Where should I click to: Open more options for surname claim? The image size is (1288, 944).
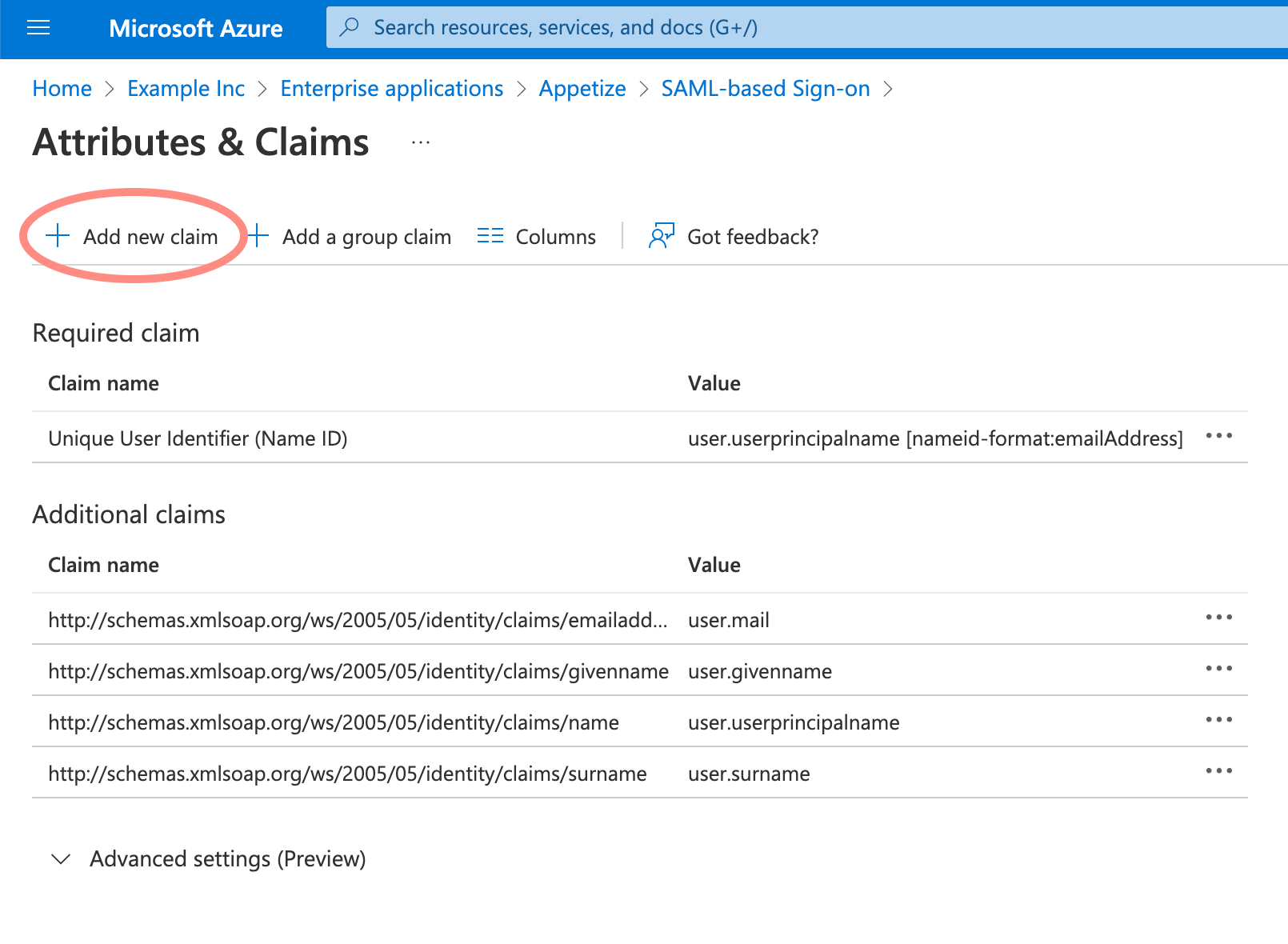pos(1218,771)
